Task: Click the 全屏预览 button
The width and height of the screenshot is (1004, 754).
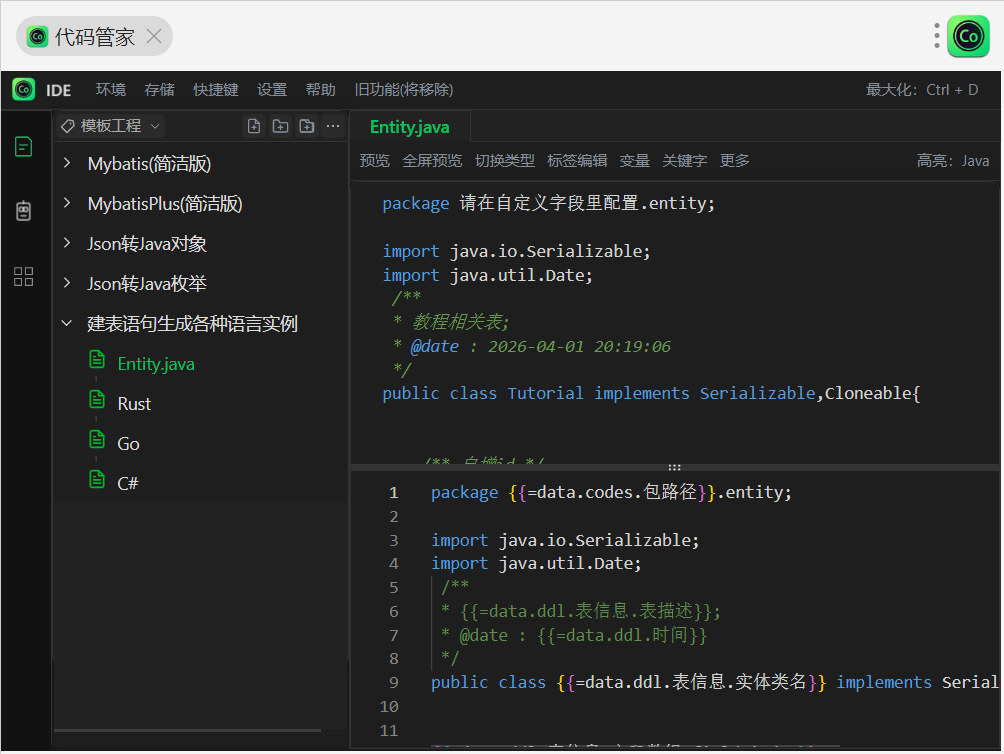Action: [x=432, y=161]
